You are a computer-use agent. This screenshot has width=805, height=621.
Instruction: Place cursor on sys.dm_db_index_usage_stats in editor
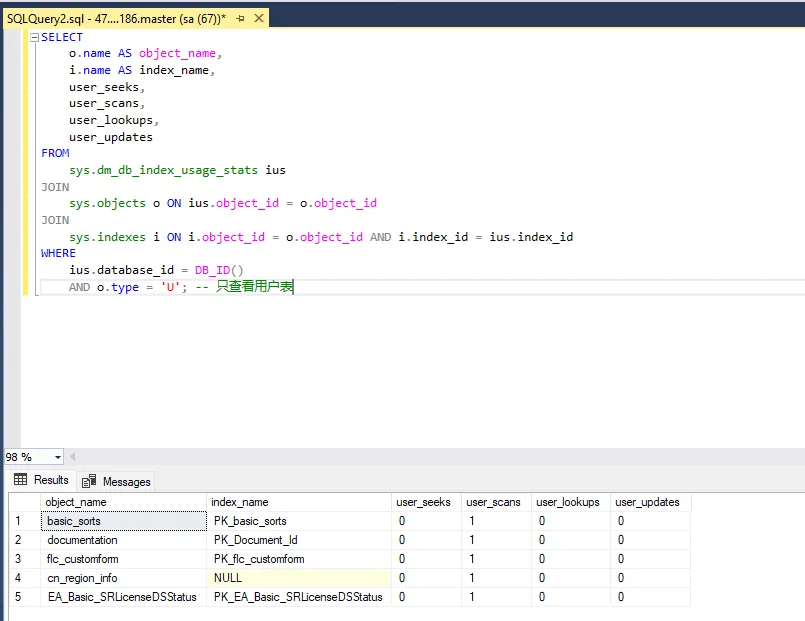[163, 170]
